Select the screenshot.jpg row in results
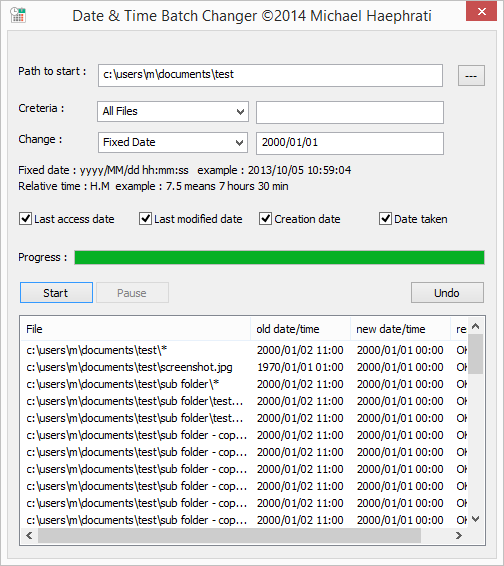This screenshot has width=504, height=566. 244,367
